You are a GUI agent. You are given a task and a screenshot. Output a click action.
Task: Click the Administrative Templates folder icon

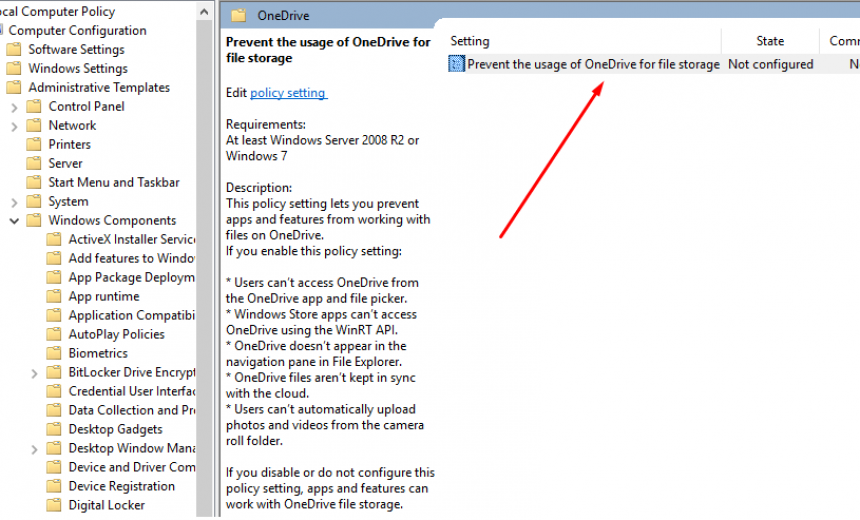14,88
